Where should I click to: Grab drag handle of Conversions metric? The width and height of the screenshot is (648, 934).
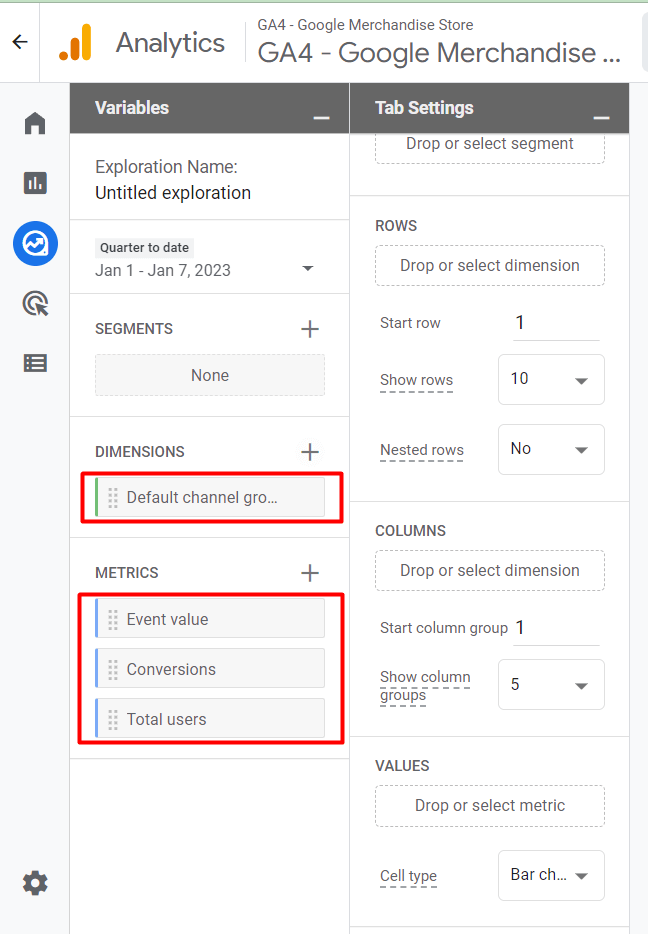point(113,670)
